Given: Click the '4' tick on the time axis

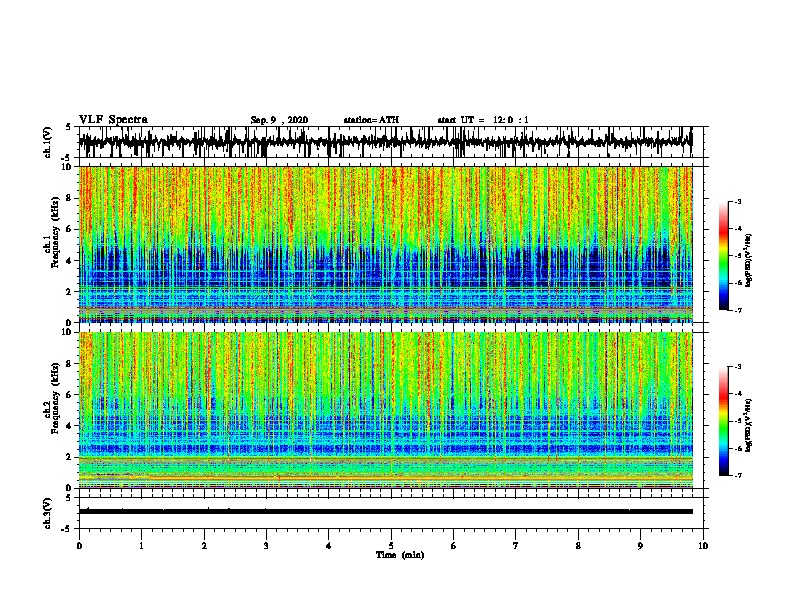Looking at the screenshot, I should point(329,546).
